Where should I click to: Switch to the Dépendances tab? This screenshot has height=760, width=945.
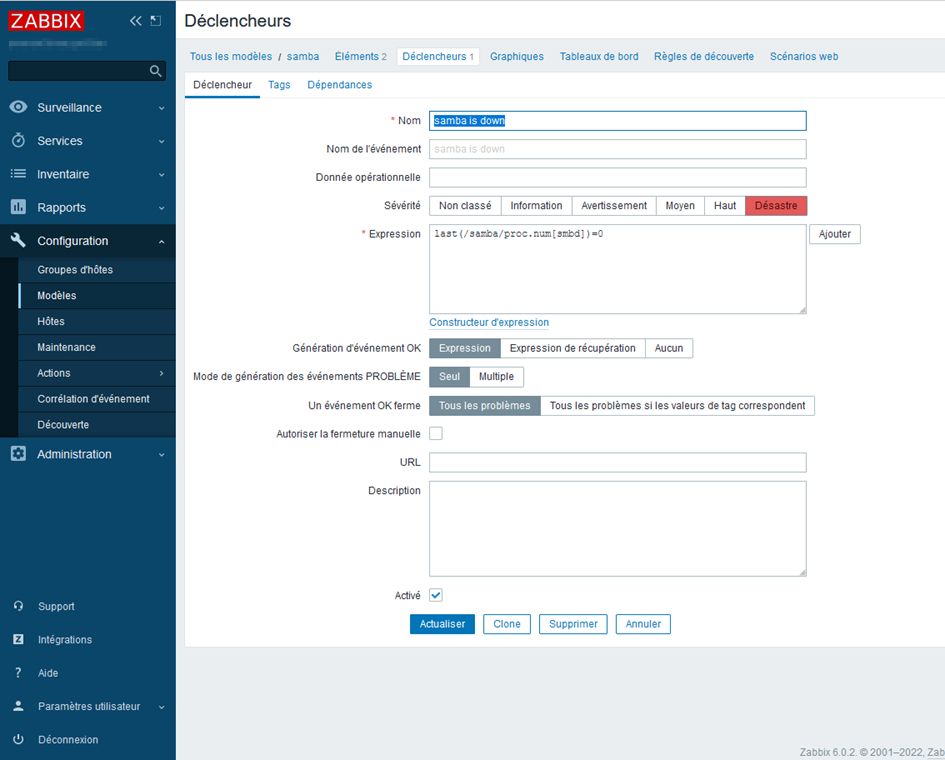(339, 85)
